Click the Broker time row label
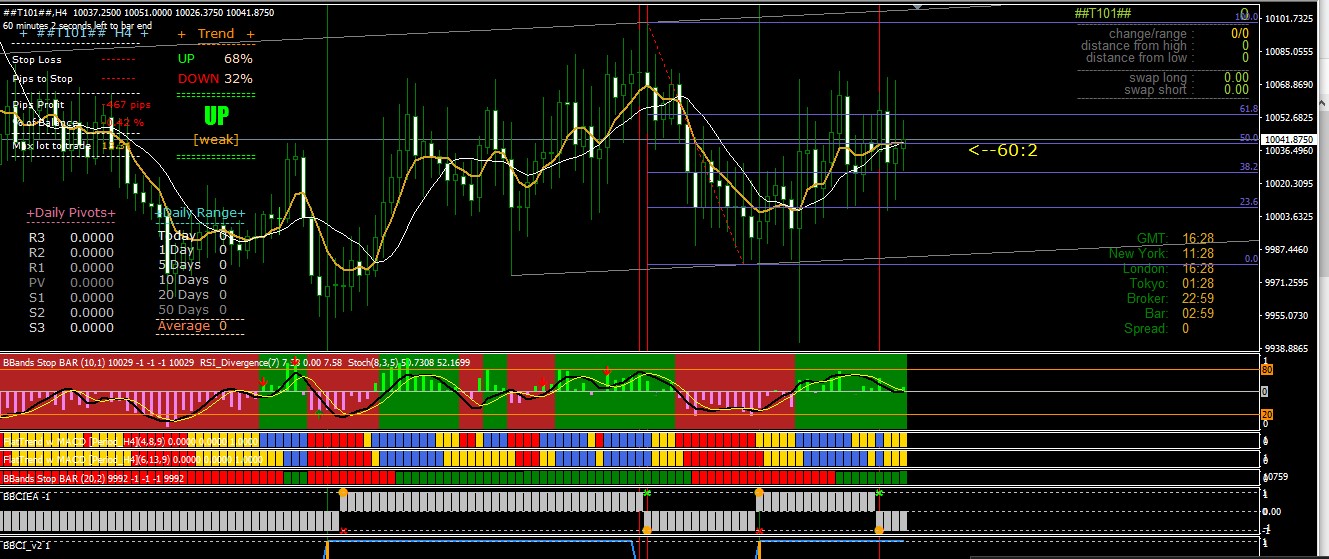This screenshot has height=559, width=1329. tap(1147, 299)
